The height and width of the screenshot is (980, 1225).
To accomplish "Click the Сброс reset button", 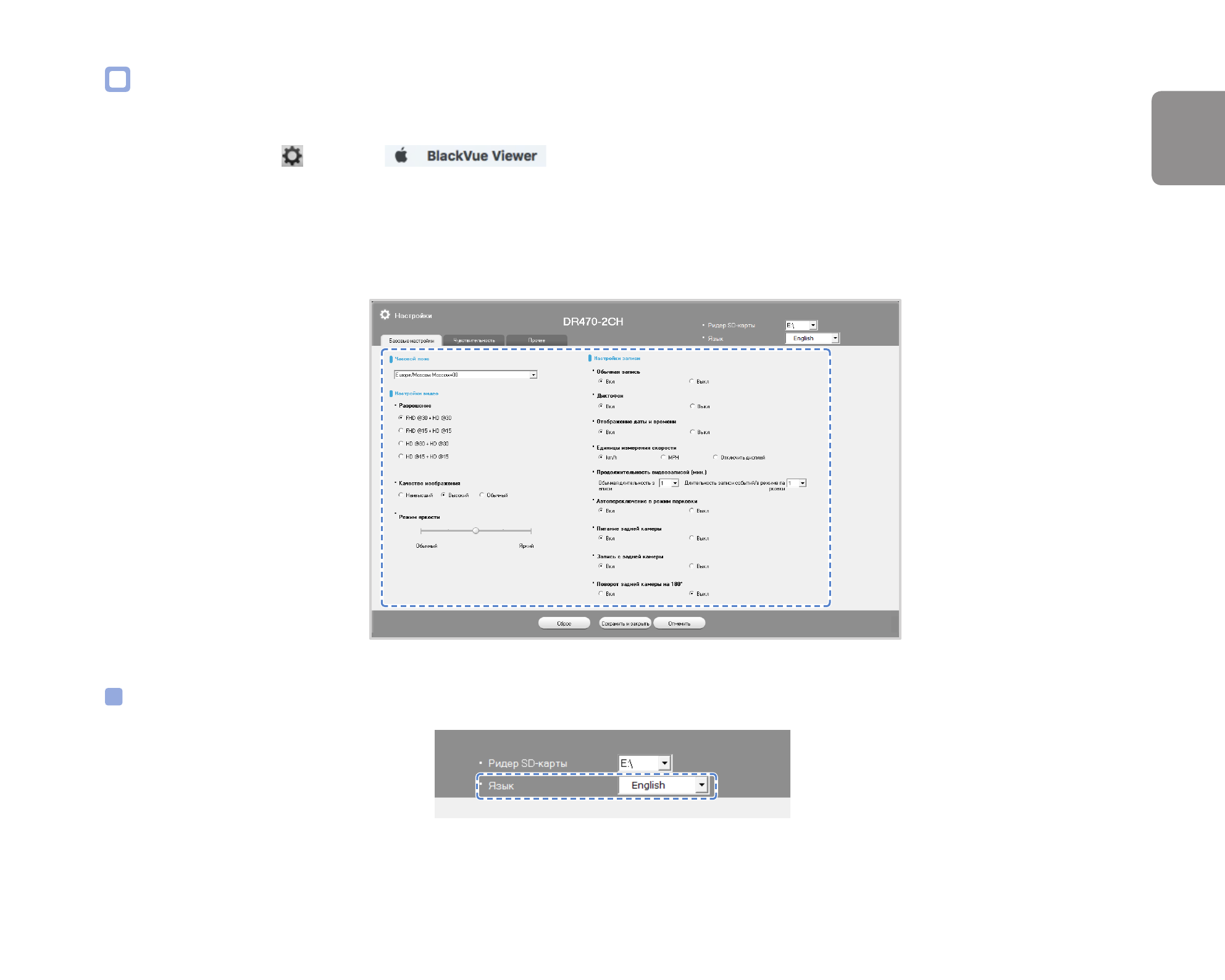I will (564, 623).
